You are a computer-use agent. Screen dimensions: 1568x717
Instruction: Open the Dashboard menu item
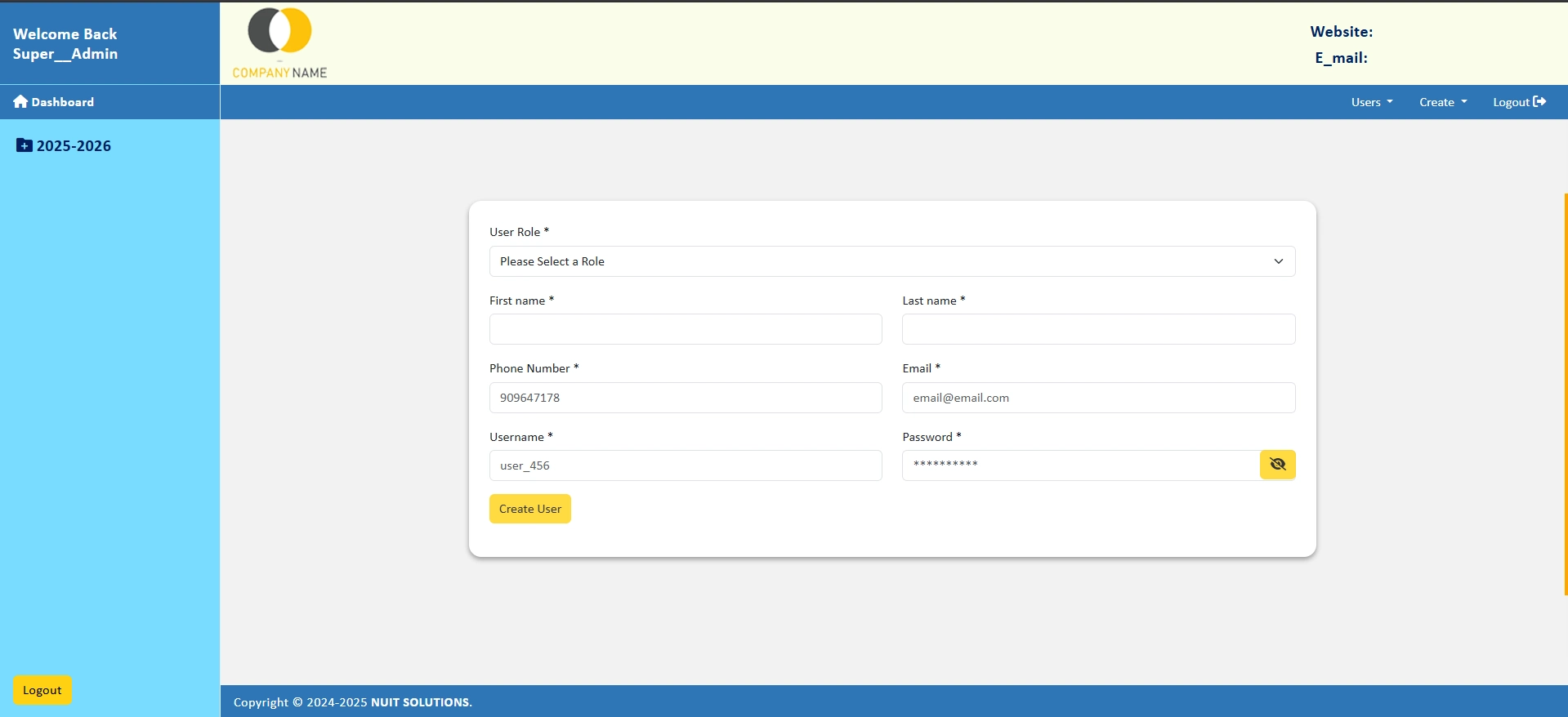coord(62,102)
